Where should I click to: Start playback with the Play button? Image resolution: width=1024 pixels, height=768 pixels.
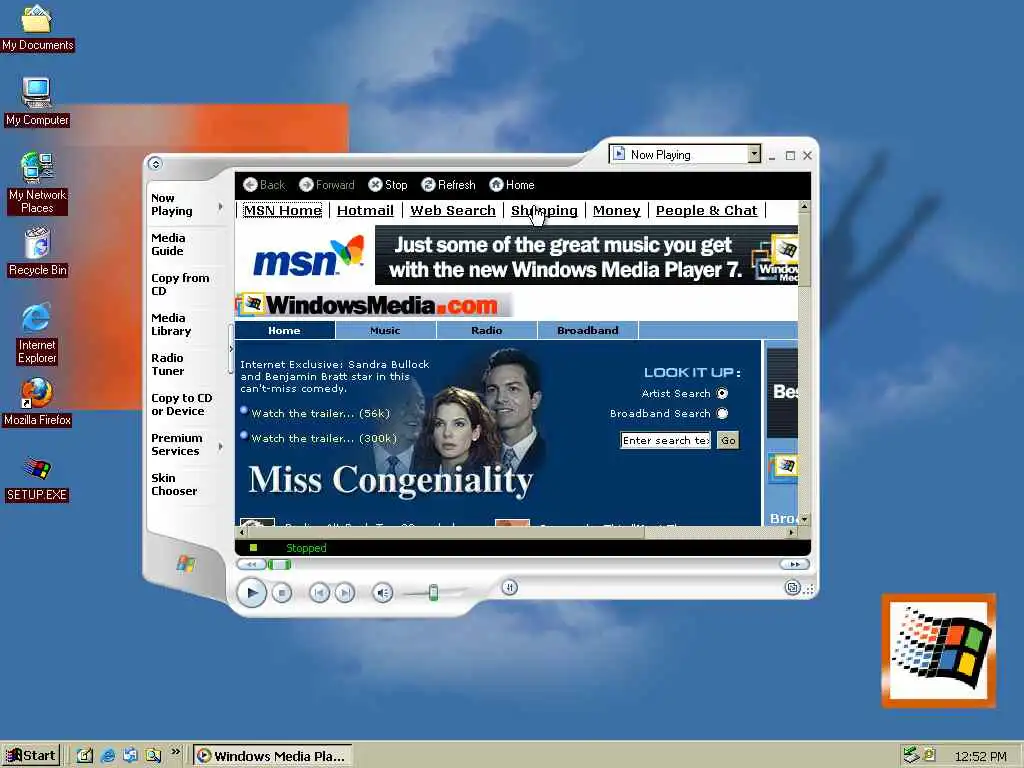click(251, 593)
